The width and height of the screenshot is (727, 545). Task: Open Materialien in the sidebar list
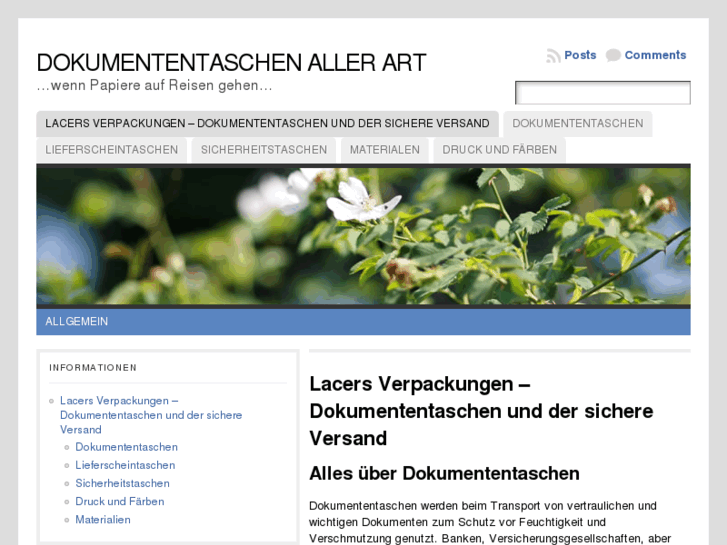point(103,519)
